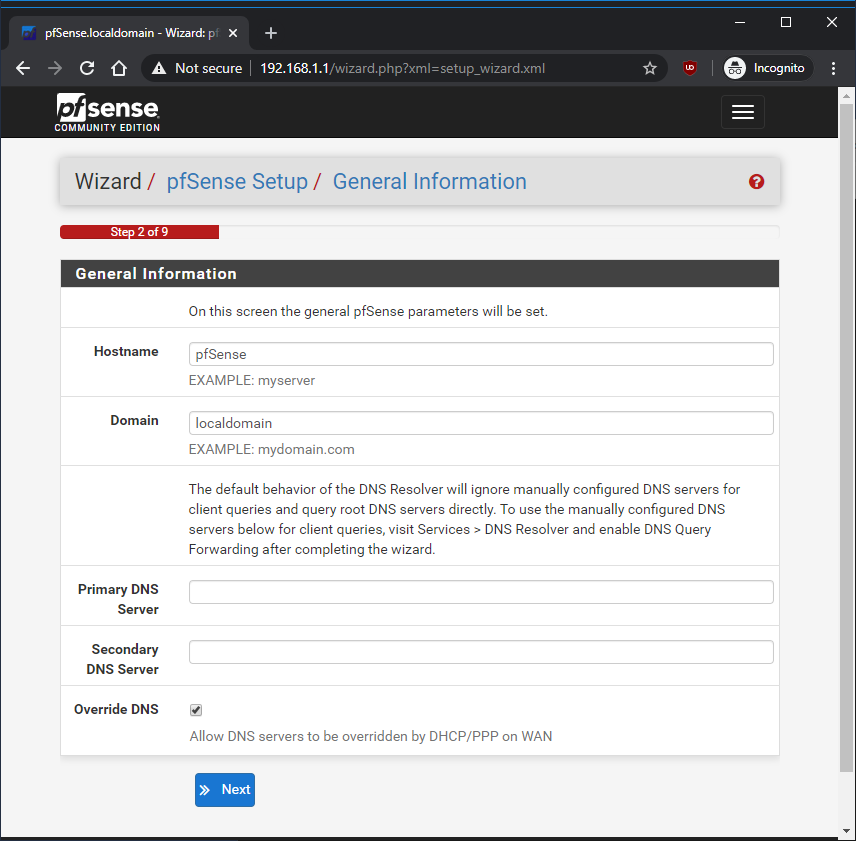Focus the Domain input field
856x842 pixels.
click(481, 423)
